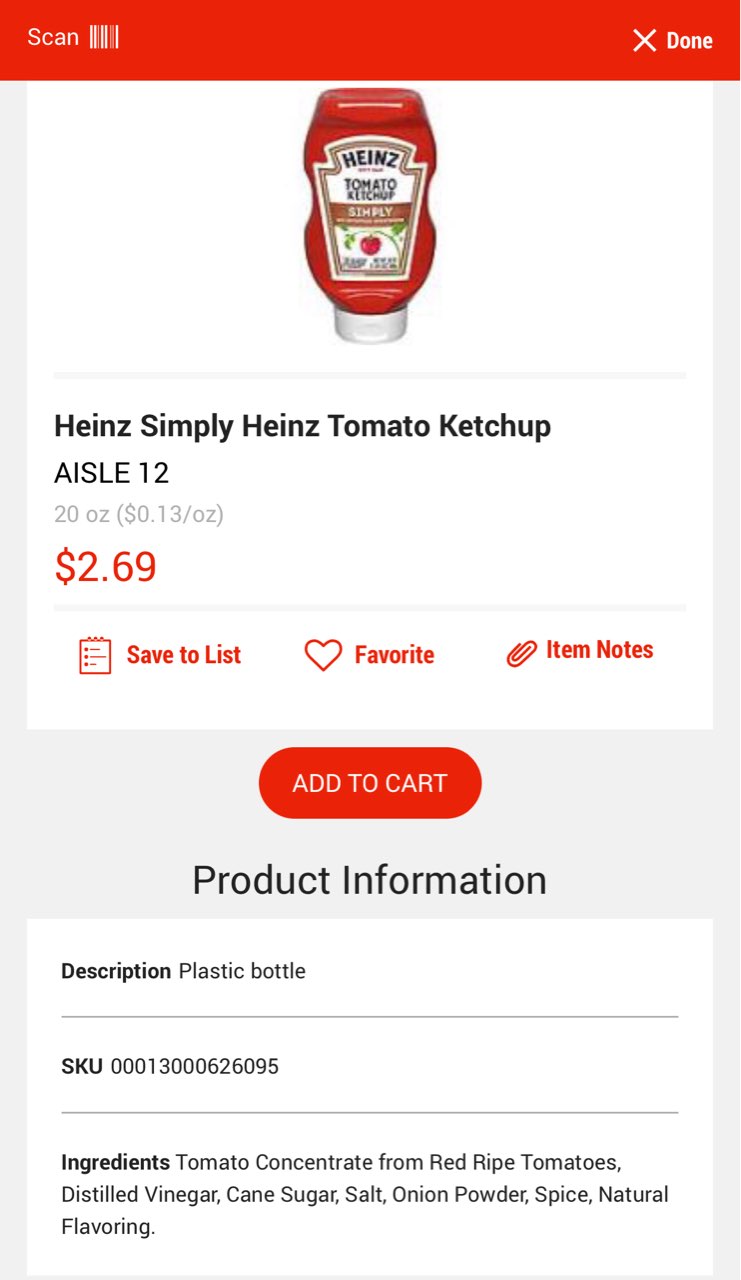Open Item Notes via its text label
This screenshot has height=1280, width=741.
599,650
